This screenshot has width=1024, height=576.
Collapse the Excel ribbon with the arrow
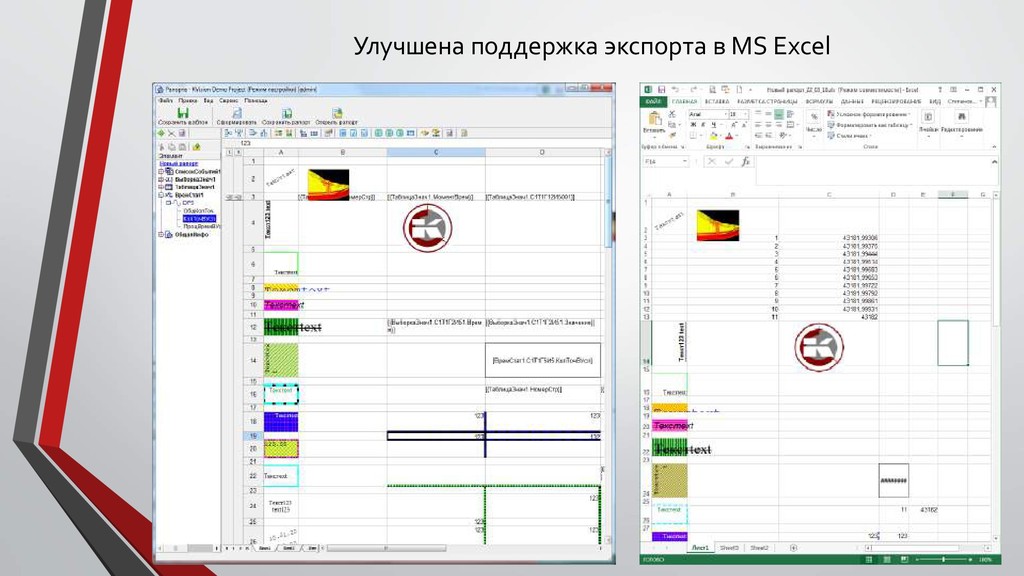pos(994,147)
